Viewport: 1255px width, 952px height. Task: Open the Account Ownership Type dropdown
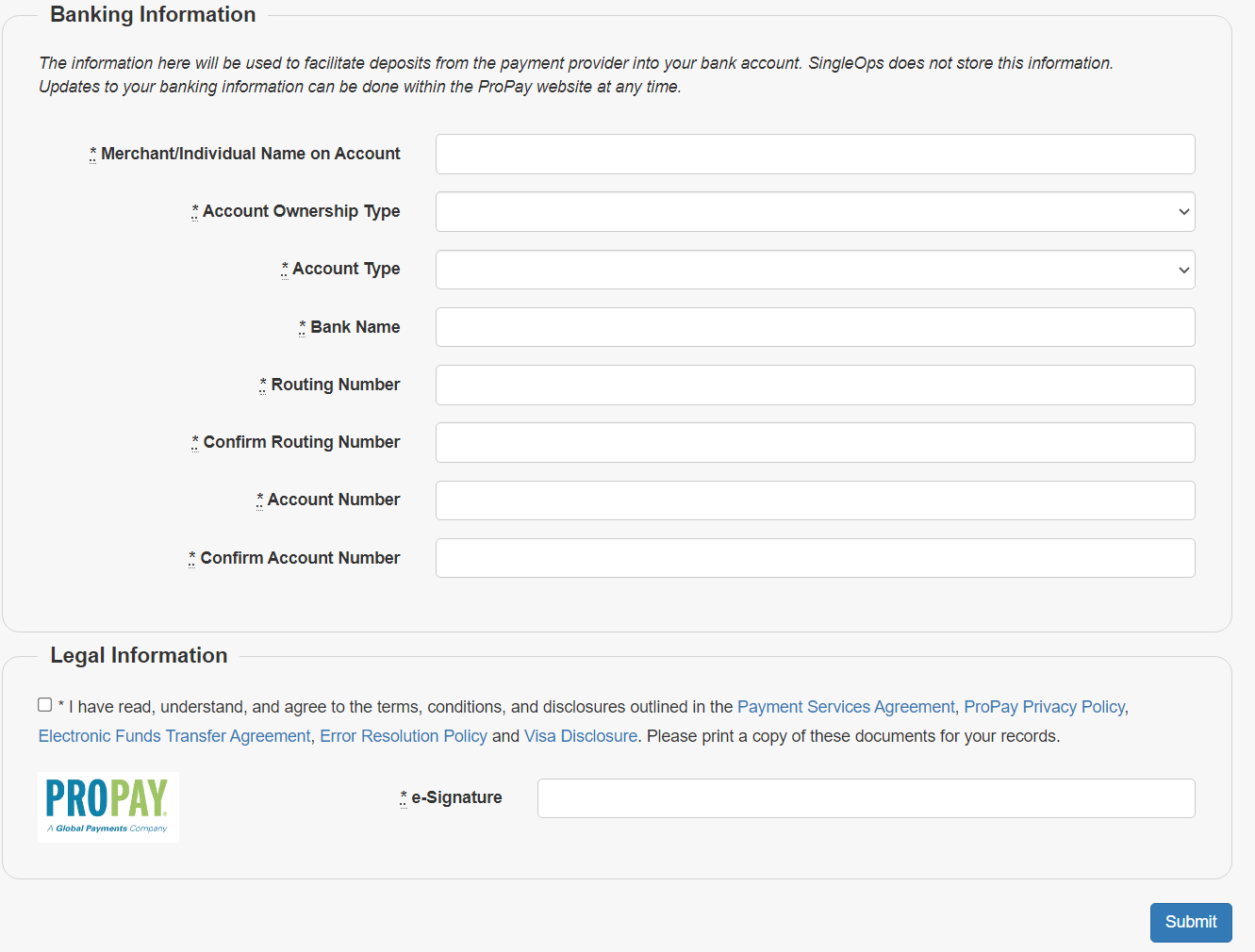pyautogui.click(x=815, y=212)
